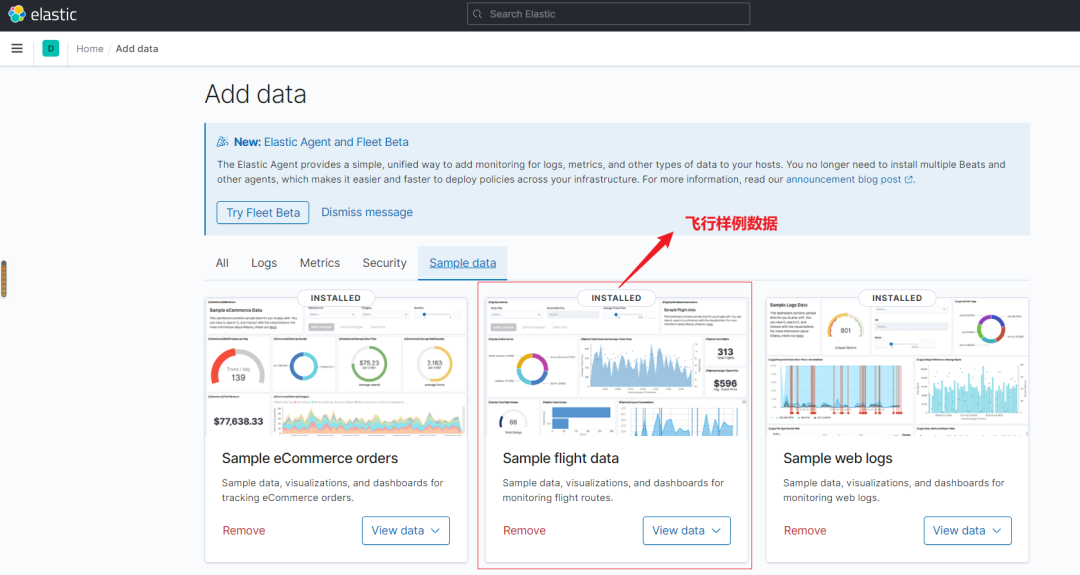Open the web logs dashboard preview

897,367
